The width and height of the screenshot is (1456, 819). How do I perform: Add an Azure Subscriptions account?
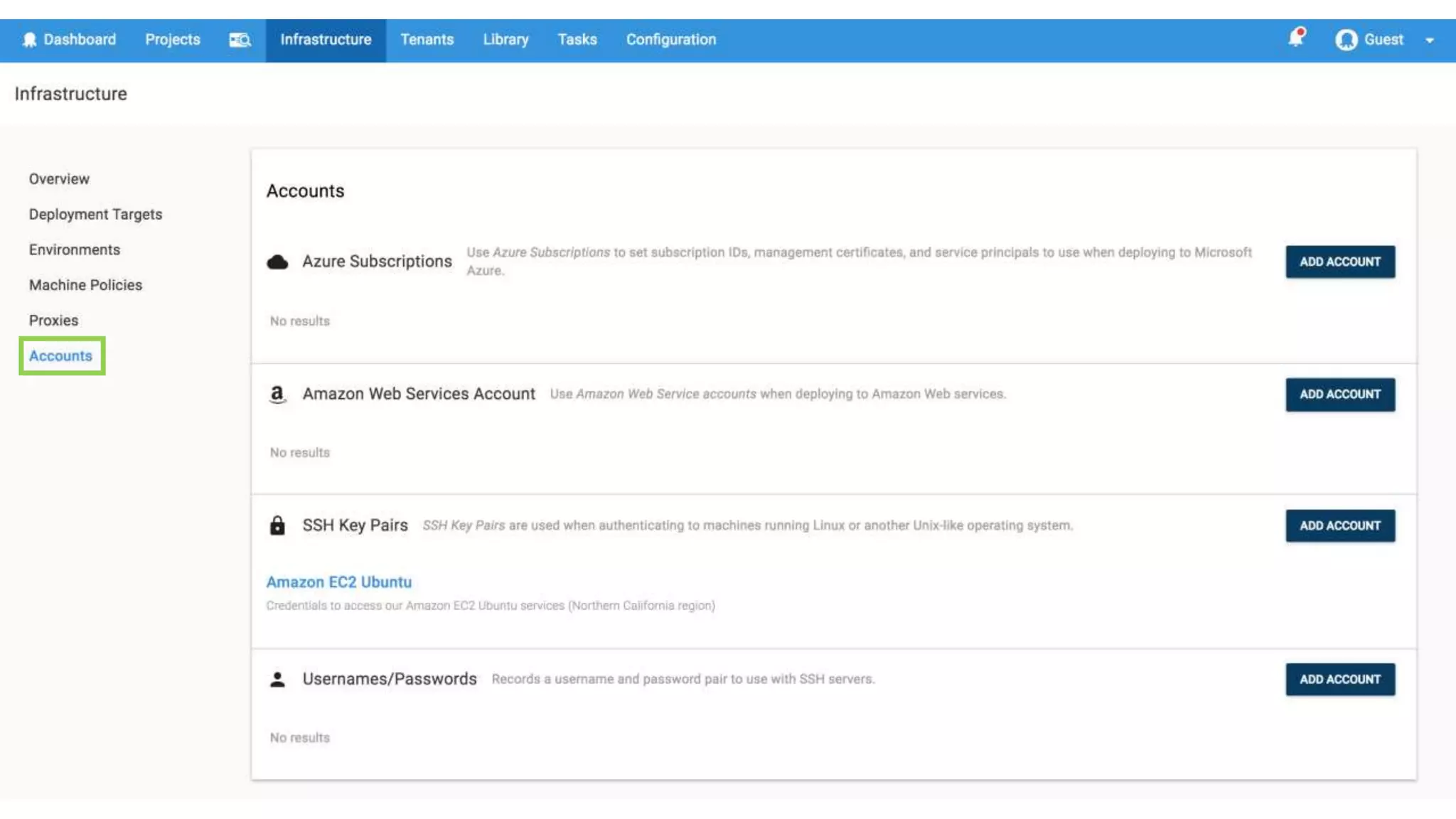pos(1339,262)
